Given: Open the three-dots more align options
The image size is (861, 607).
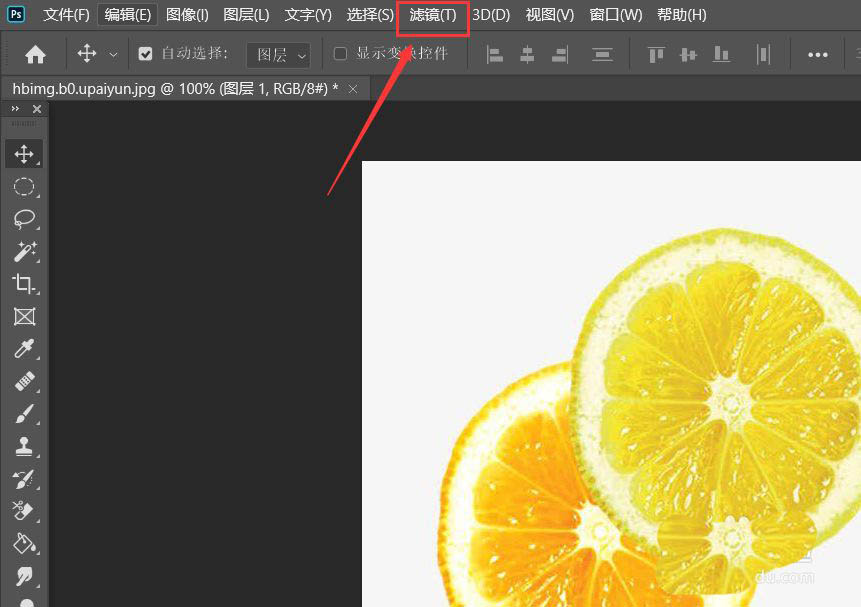Looking at the screenshot, I should coord(818,55).
